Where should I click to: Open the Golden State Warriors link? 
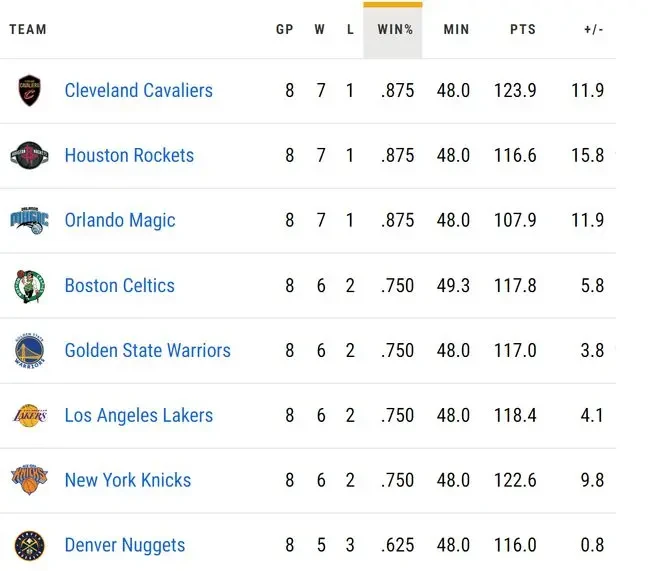pos(148,350)
